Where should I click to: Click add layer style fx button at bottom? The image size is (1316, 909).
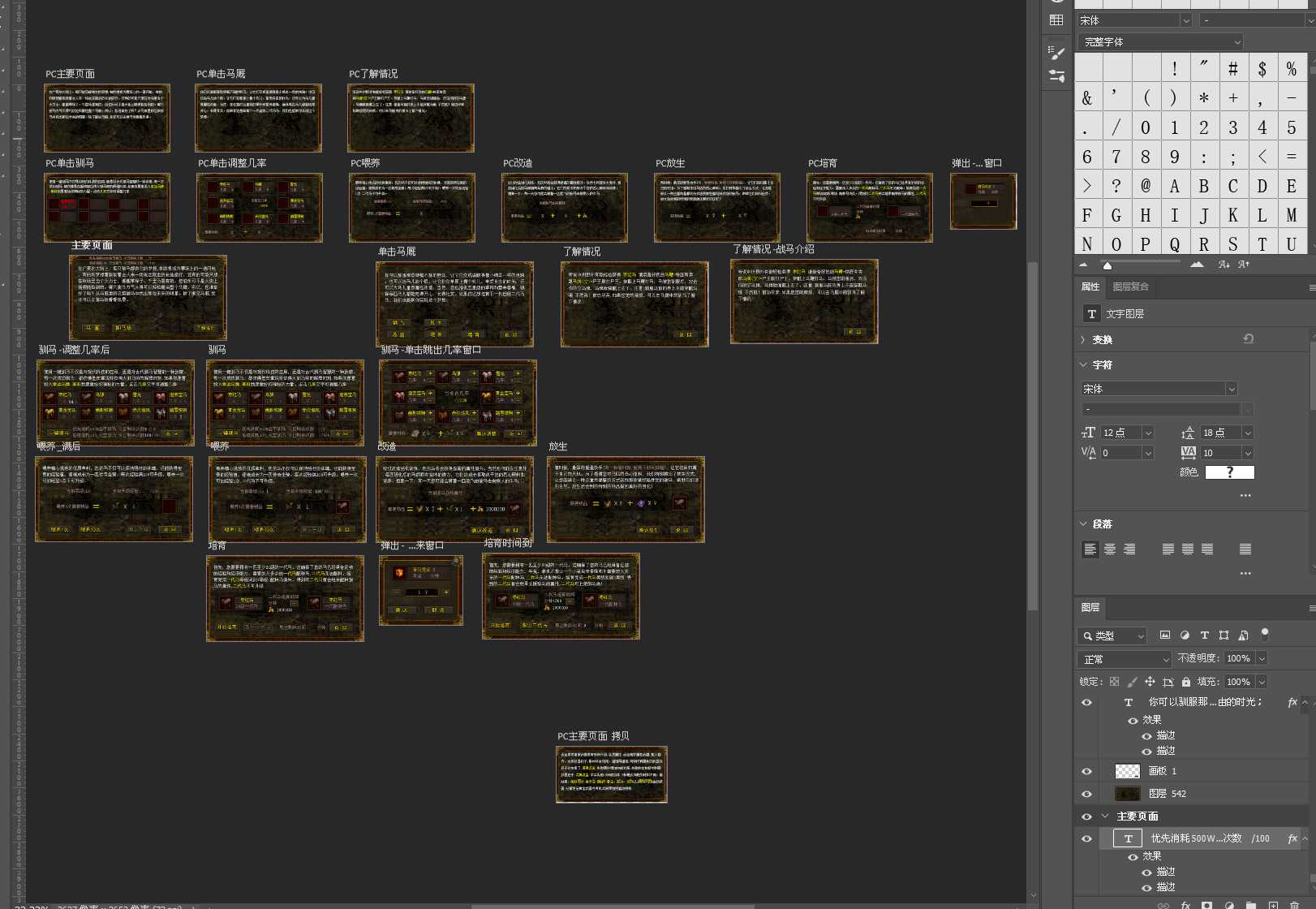point(1185,905)
